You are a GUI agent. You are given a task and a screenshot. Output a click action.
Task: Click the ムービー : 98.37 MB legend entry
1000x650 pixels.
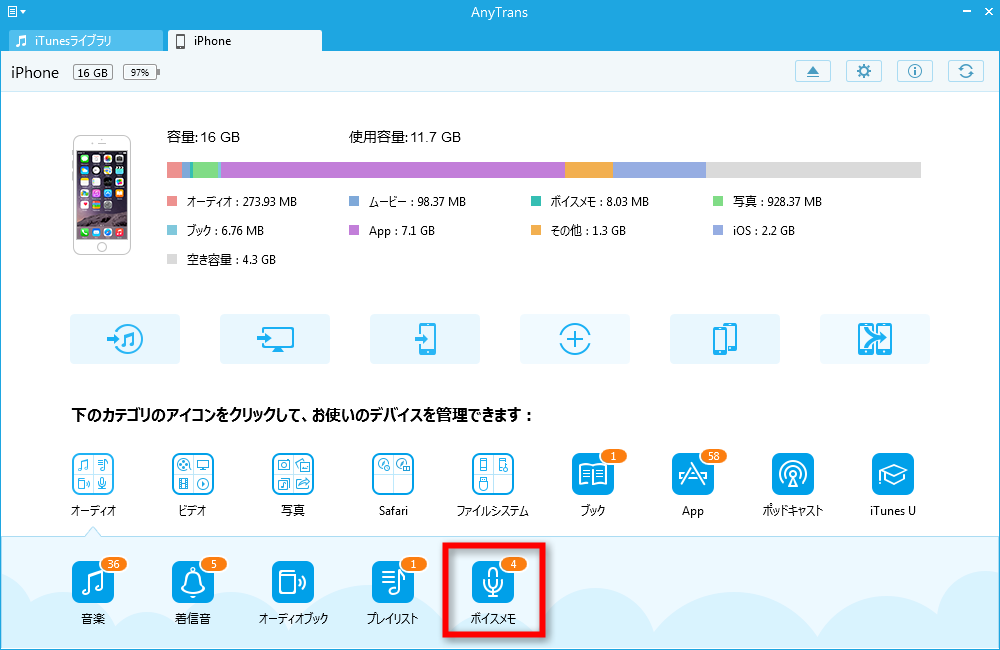[x=408, y=202]
